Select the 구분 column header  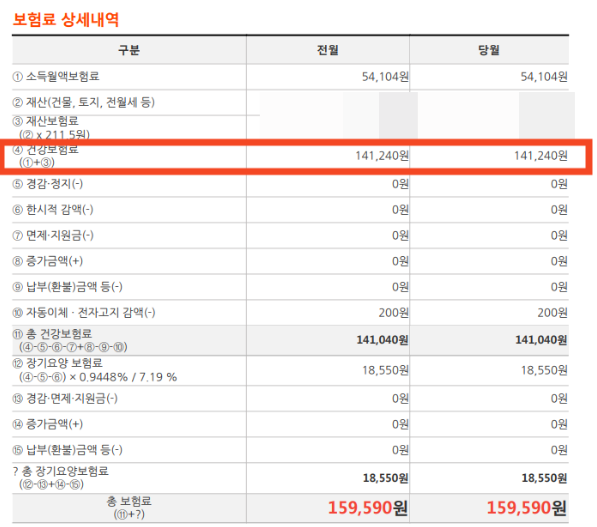tap(129, 50)
